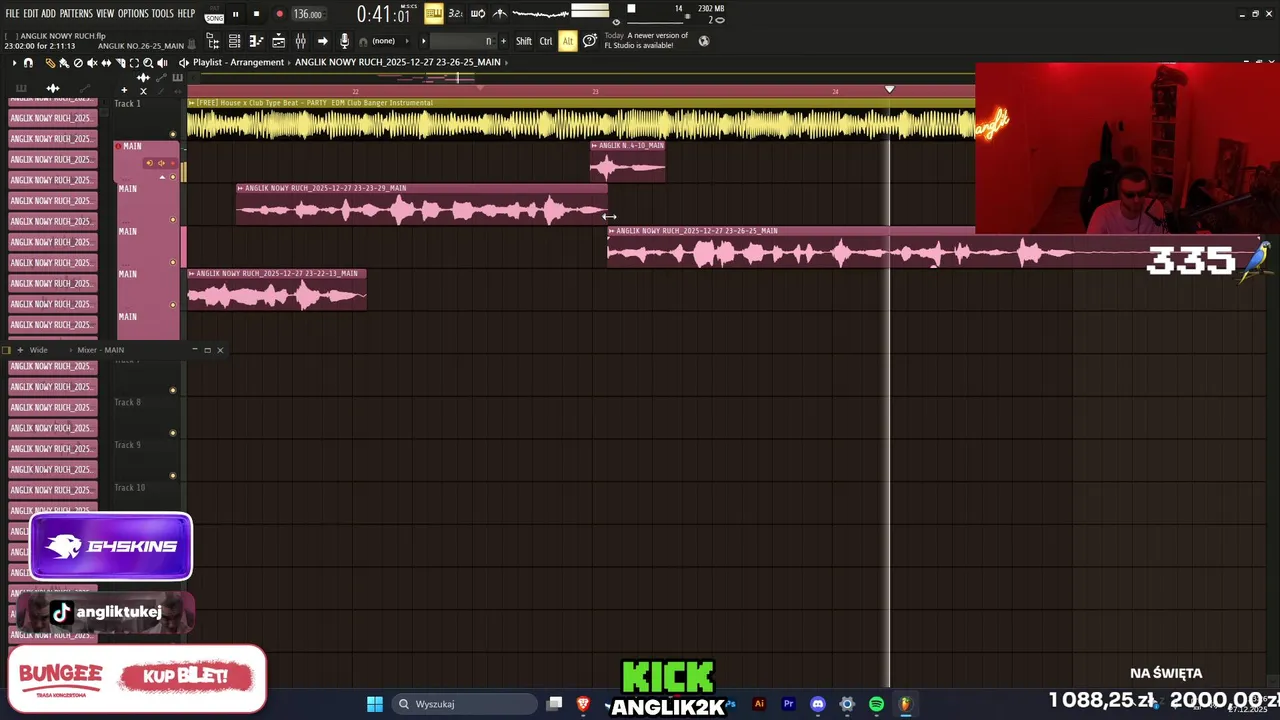Select the mute tool in playlist toolbar

(x=92, y=63)
